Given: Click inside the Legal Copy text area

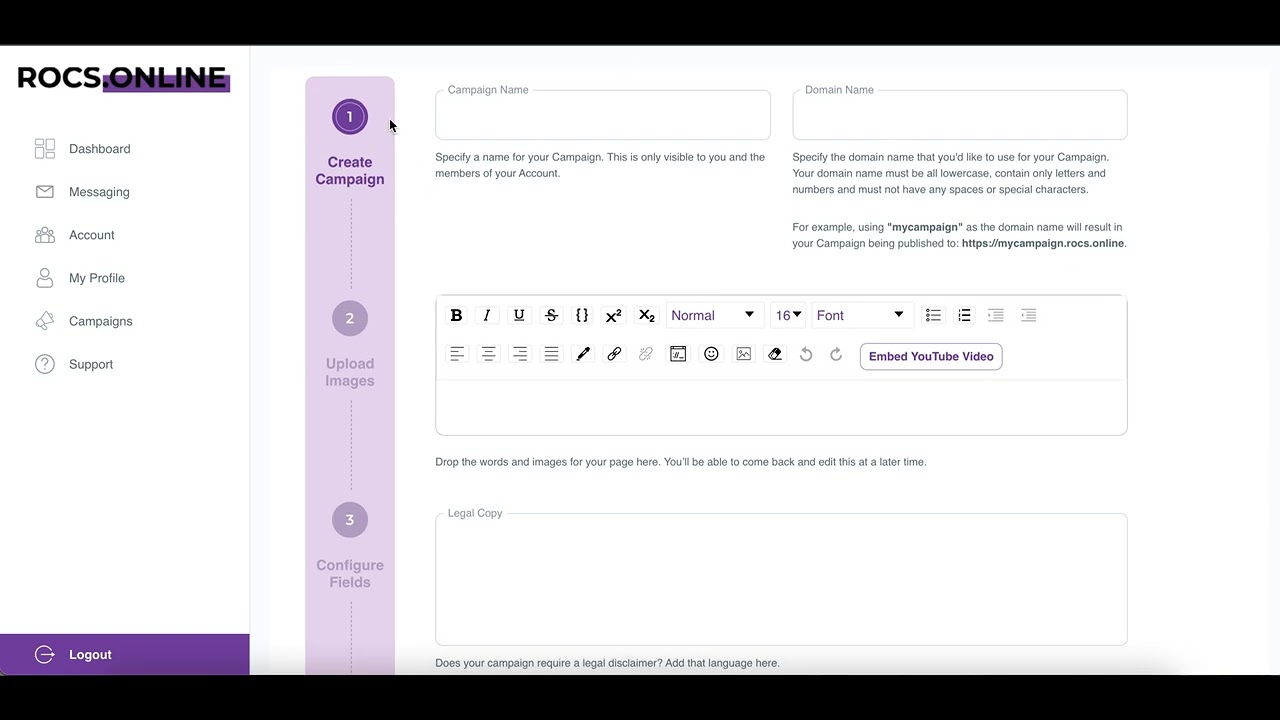Looking at the screenshot, I should 781,579.
